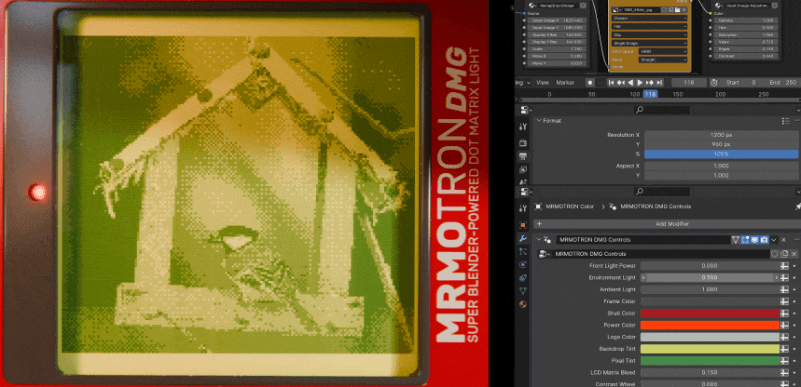
Task: Open the modifier extras dropdown arrow
Action: [774, 239]
